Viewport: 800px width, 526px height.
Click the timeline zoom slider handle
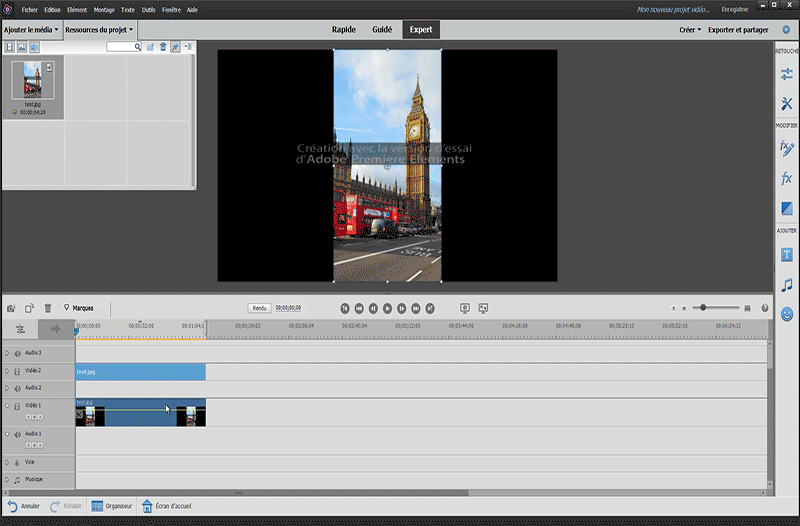pos(704,308)
